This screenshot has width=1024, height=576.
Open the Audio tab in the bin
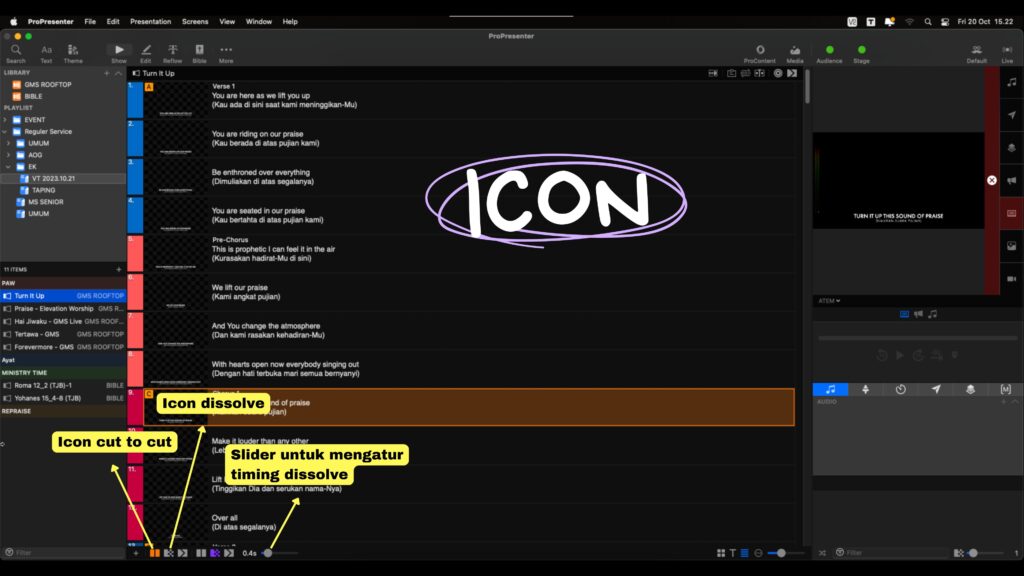coord(831,389)
